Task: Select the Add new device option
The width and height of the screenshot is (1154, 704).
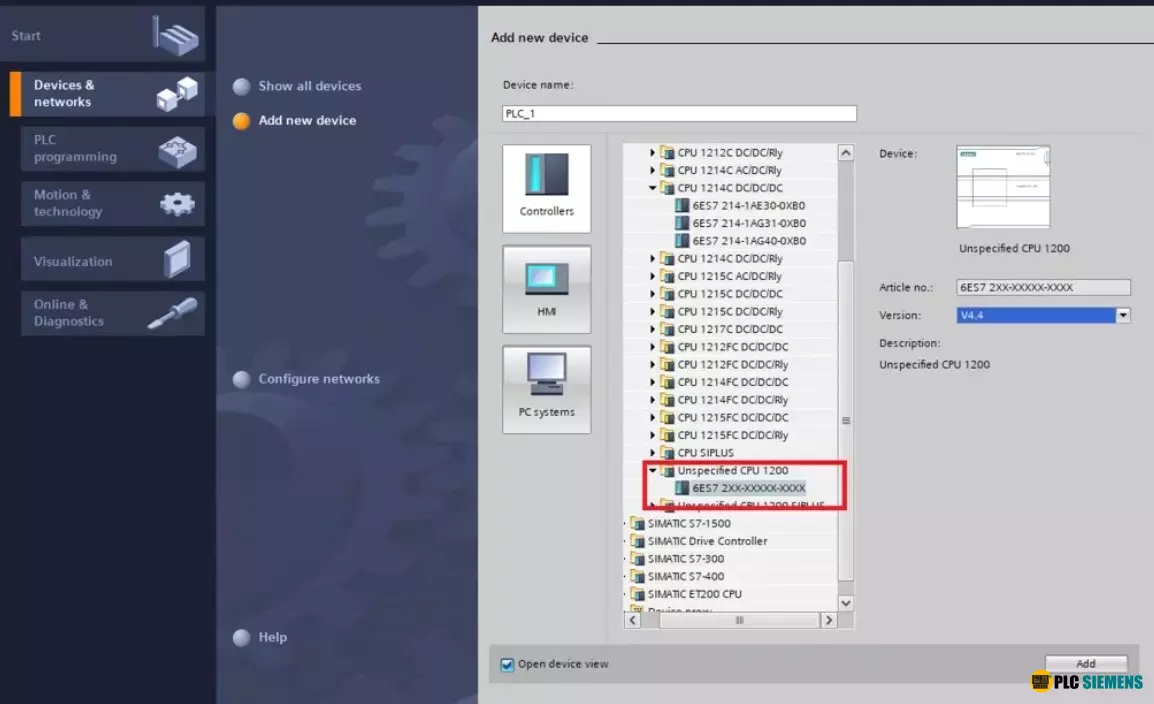Action: coord(307,120)
